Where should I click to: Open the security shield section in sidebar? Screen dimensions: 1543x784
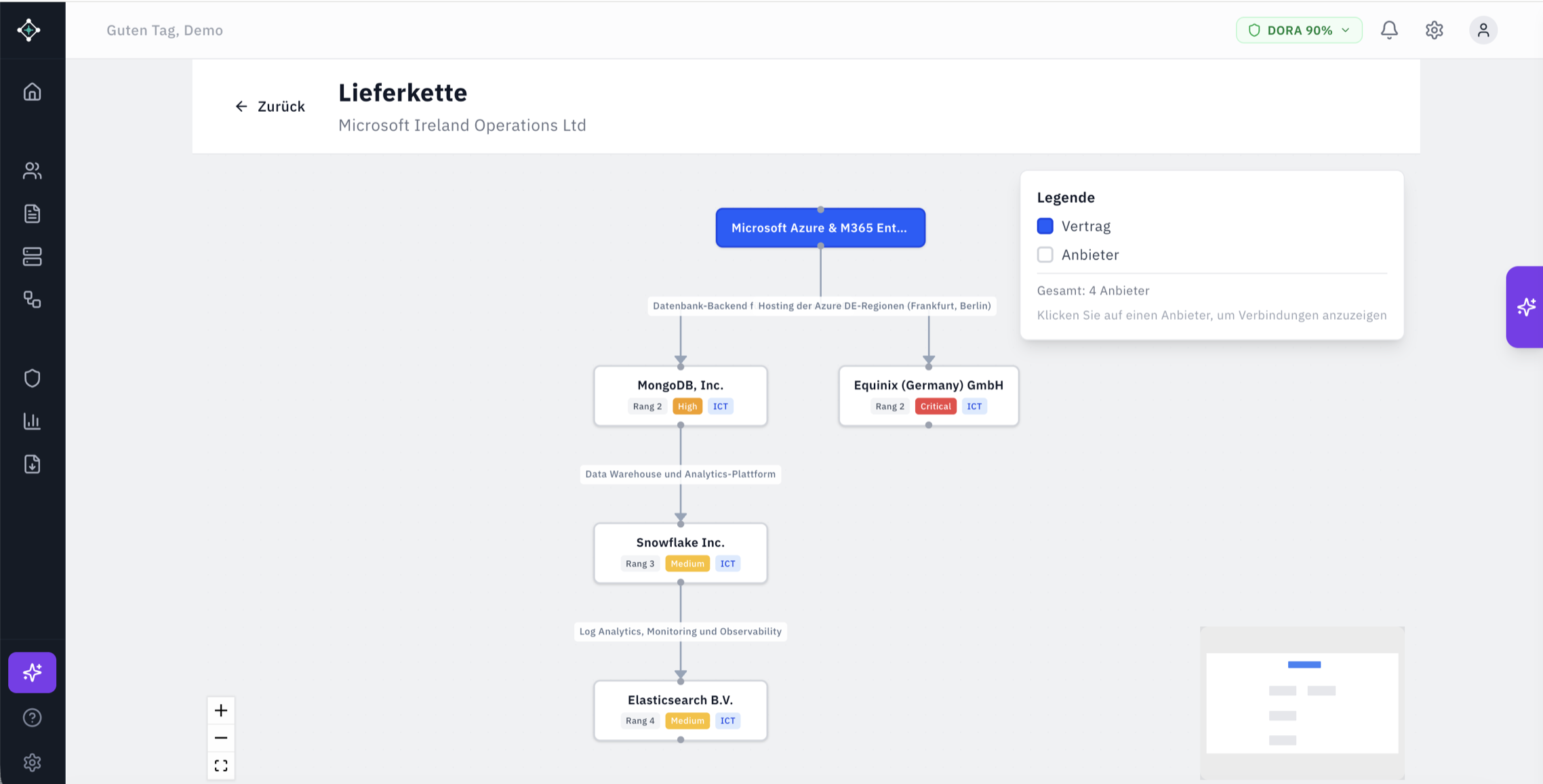[x=32, y=377]
